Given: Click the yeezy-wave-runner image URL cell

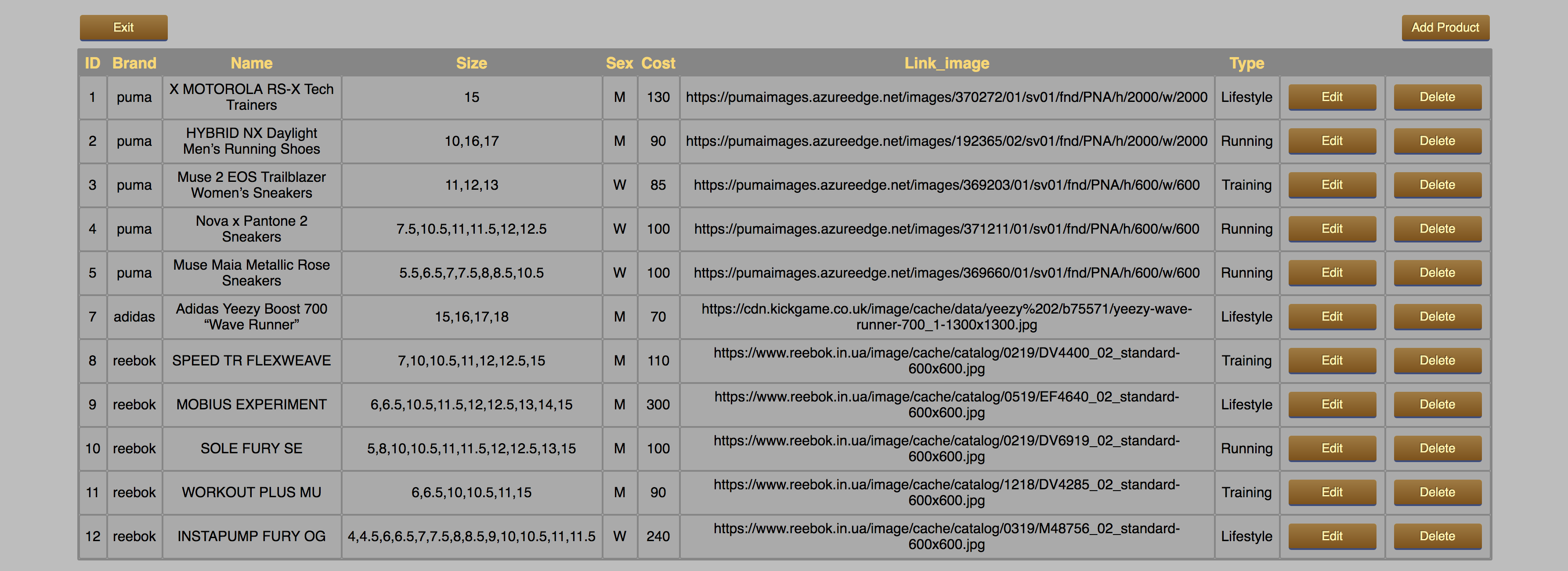Looking at the screenshot, I should (x=946, y=317).
